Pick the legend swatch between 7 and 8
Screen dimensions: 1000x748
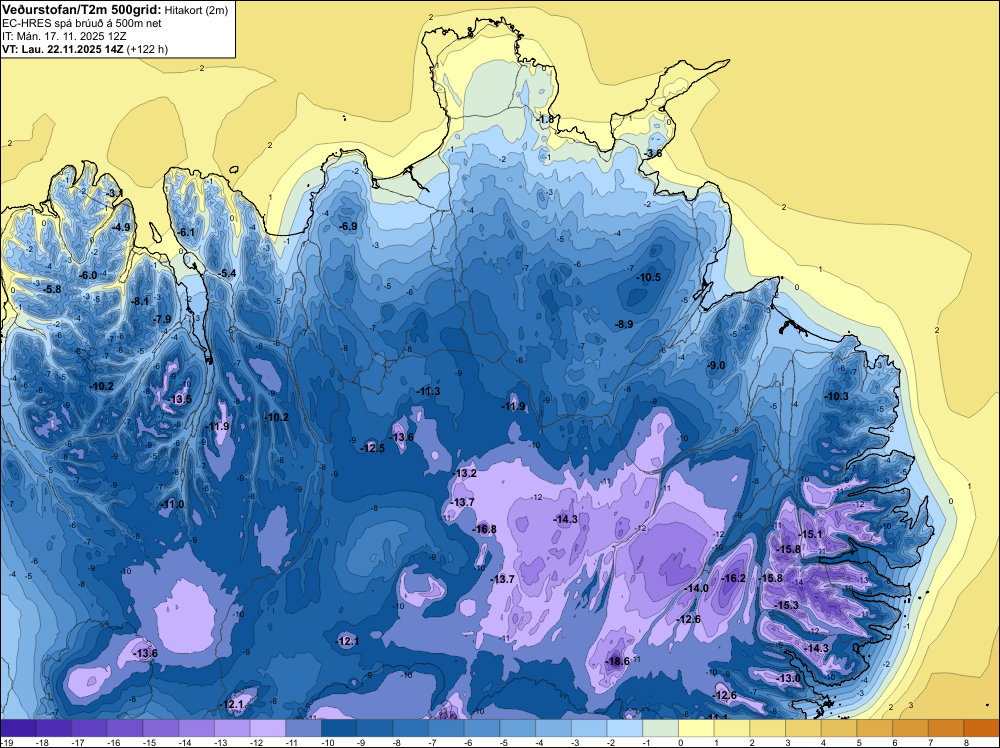point(947,728)
